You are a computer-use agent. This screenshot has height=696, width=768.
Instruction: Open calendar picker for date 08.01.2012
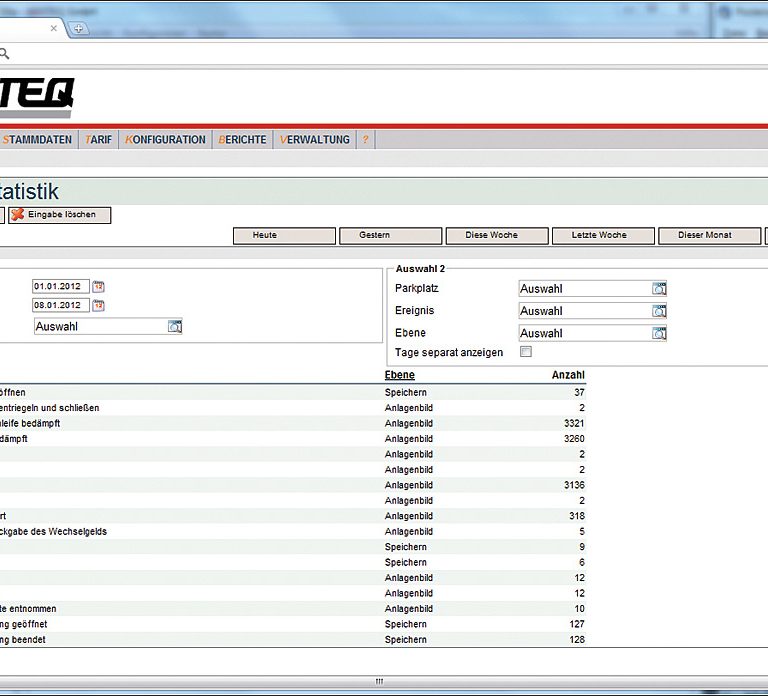click(x=98, y=306)
